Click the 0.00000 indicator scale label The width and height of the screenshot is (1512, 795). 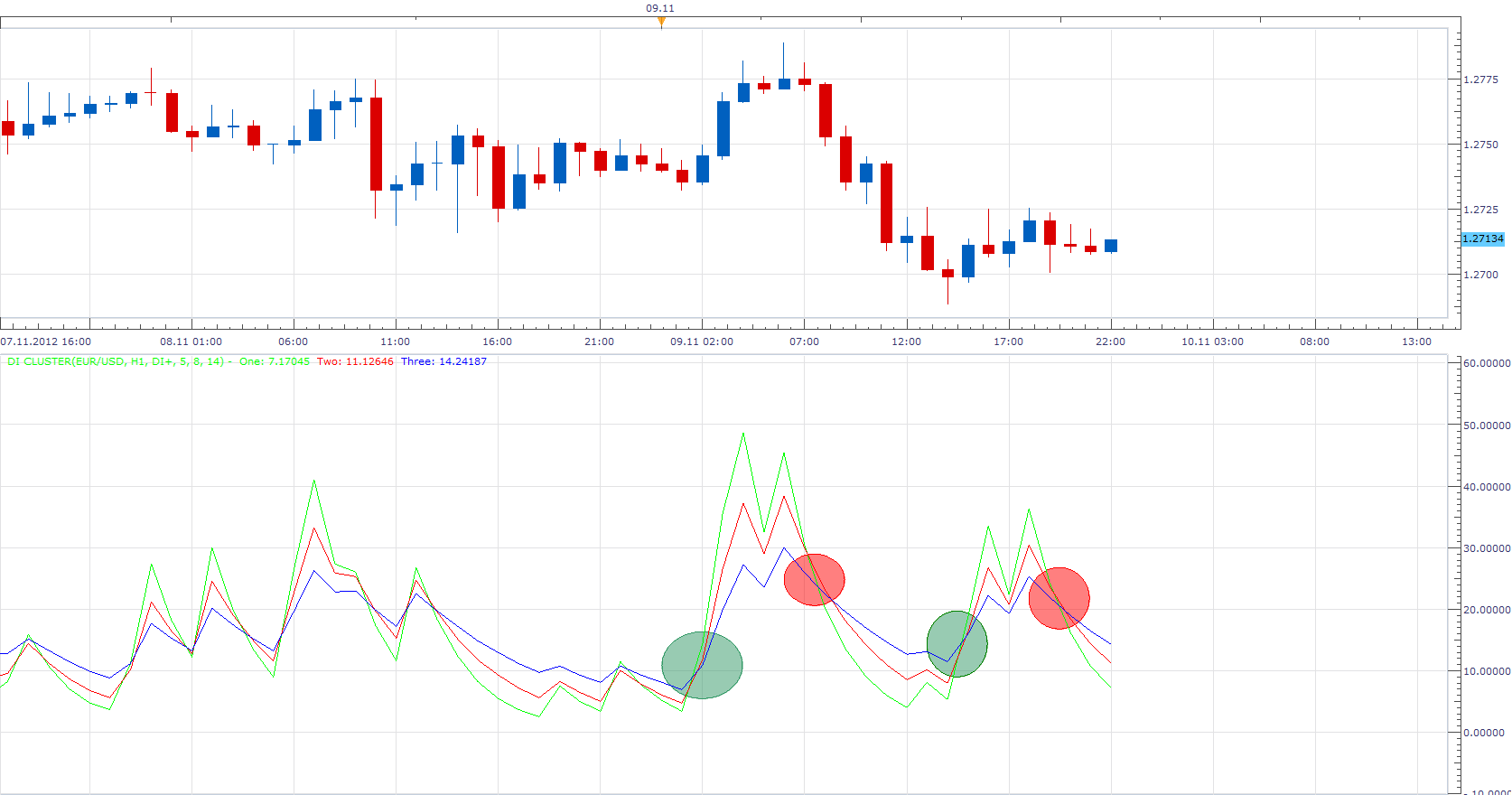pyautogui.click(x=1483, y=733)
